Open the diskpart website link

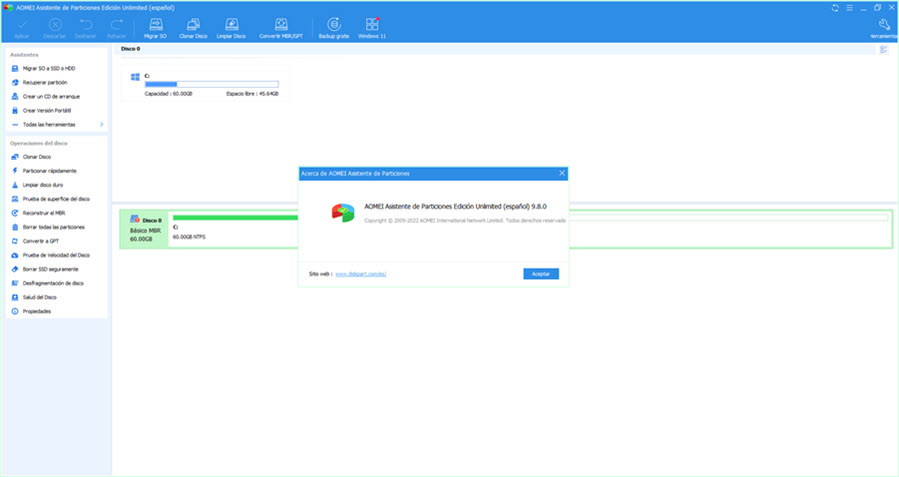361,274
